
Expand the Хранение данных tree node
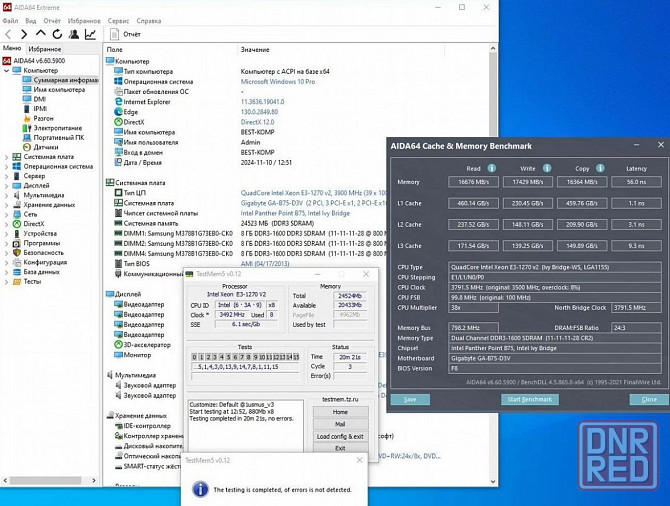tap(6, 205)
